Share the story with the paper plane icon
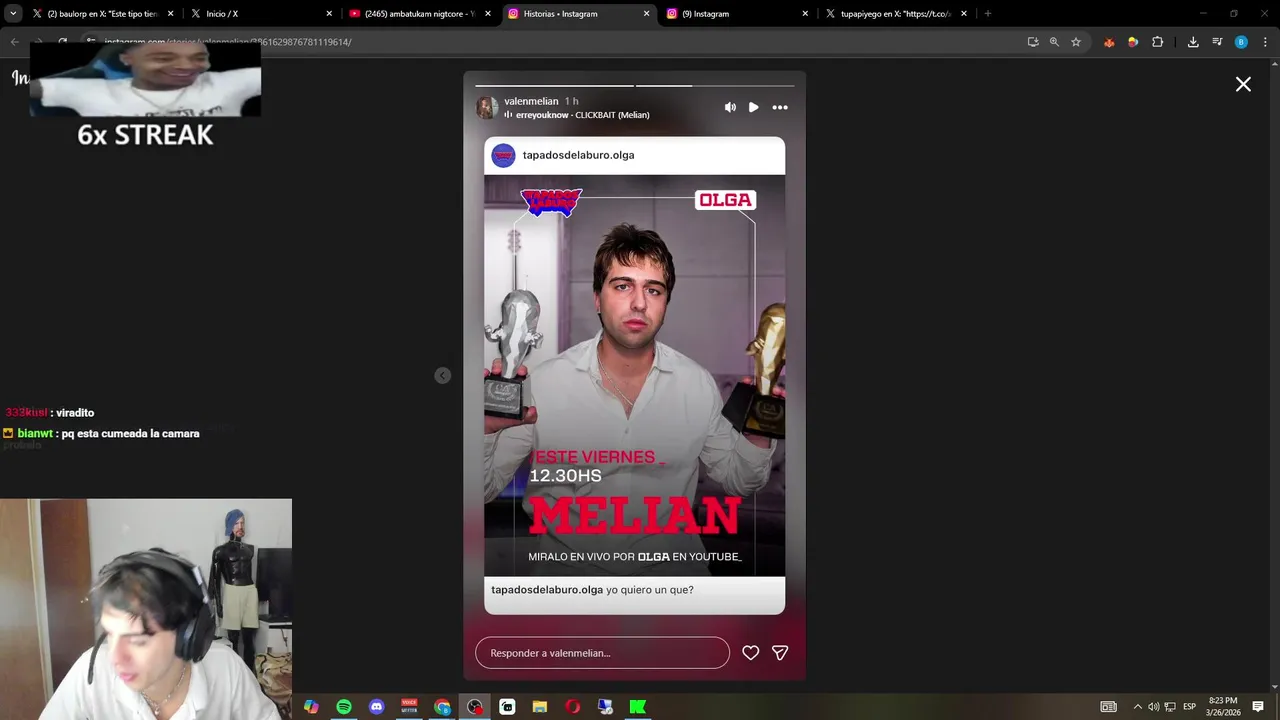The width and height of the screenshot is (1280, 720). click(x=780, y=653)
